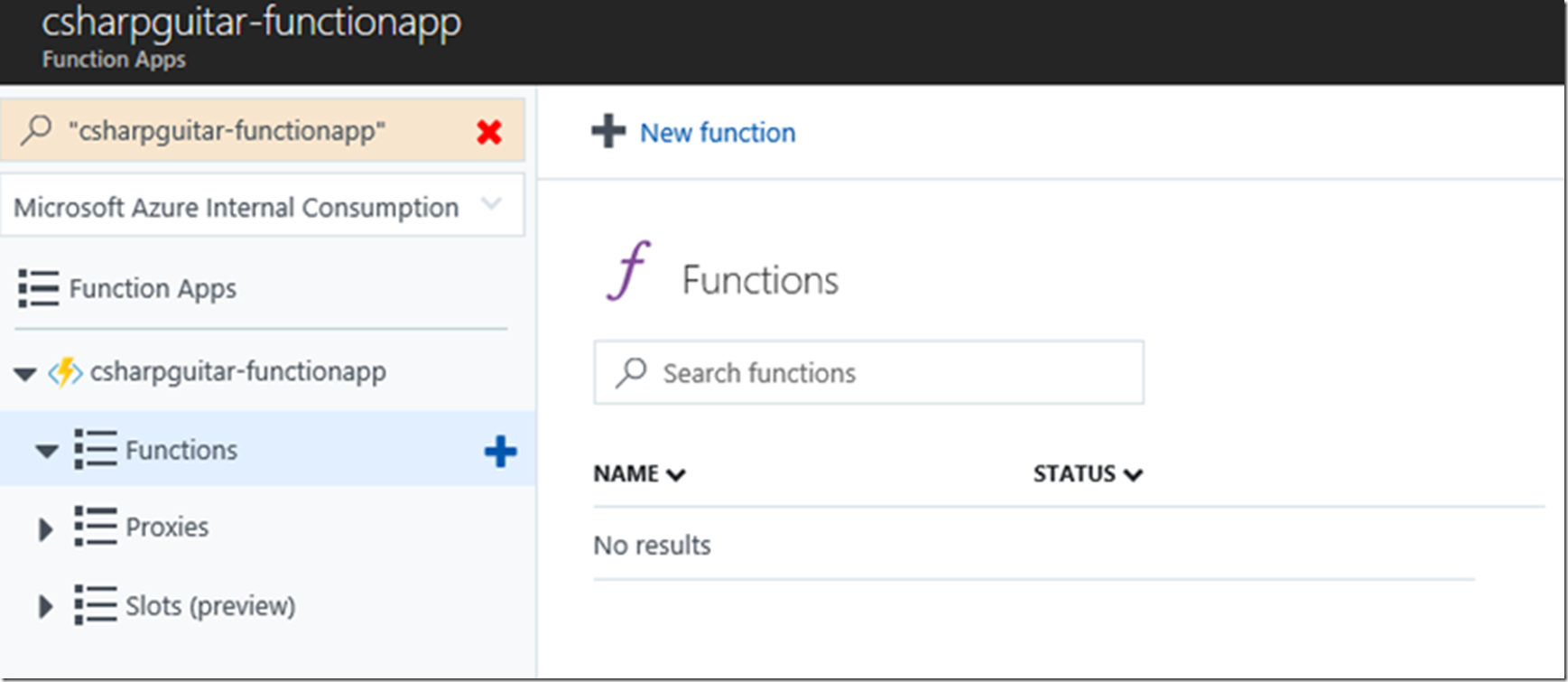Select Slots (preview) in the tree
The image size is (1568, 682).
click(210, 606)
